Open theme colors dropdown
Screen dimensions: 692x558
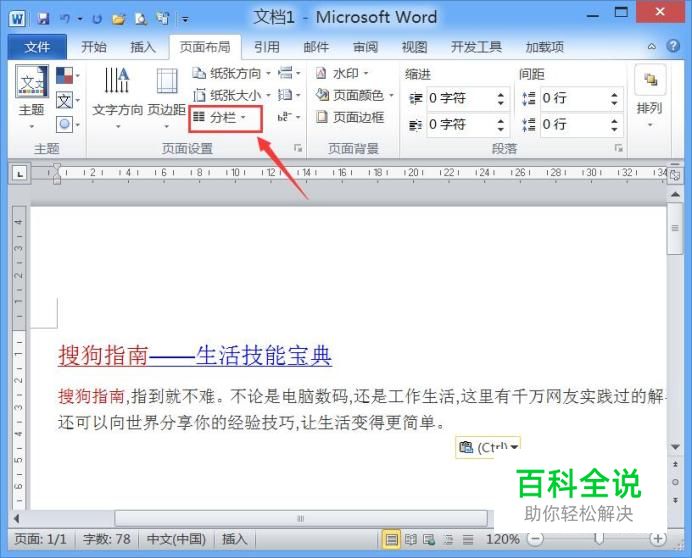click(x=68, y=75)
